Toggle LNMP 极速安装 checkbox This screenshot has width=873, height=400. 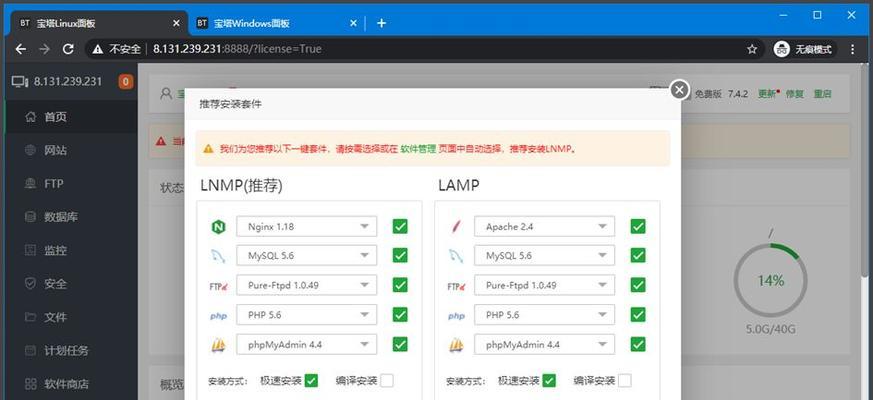pos(311,381)
